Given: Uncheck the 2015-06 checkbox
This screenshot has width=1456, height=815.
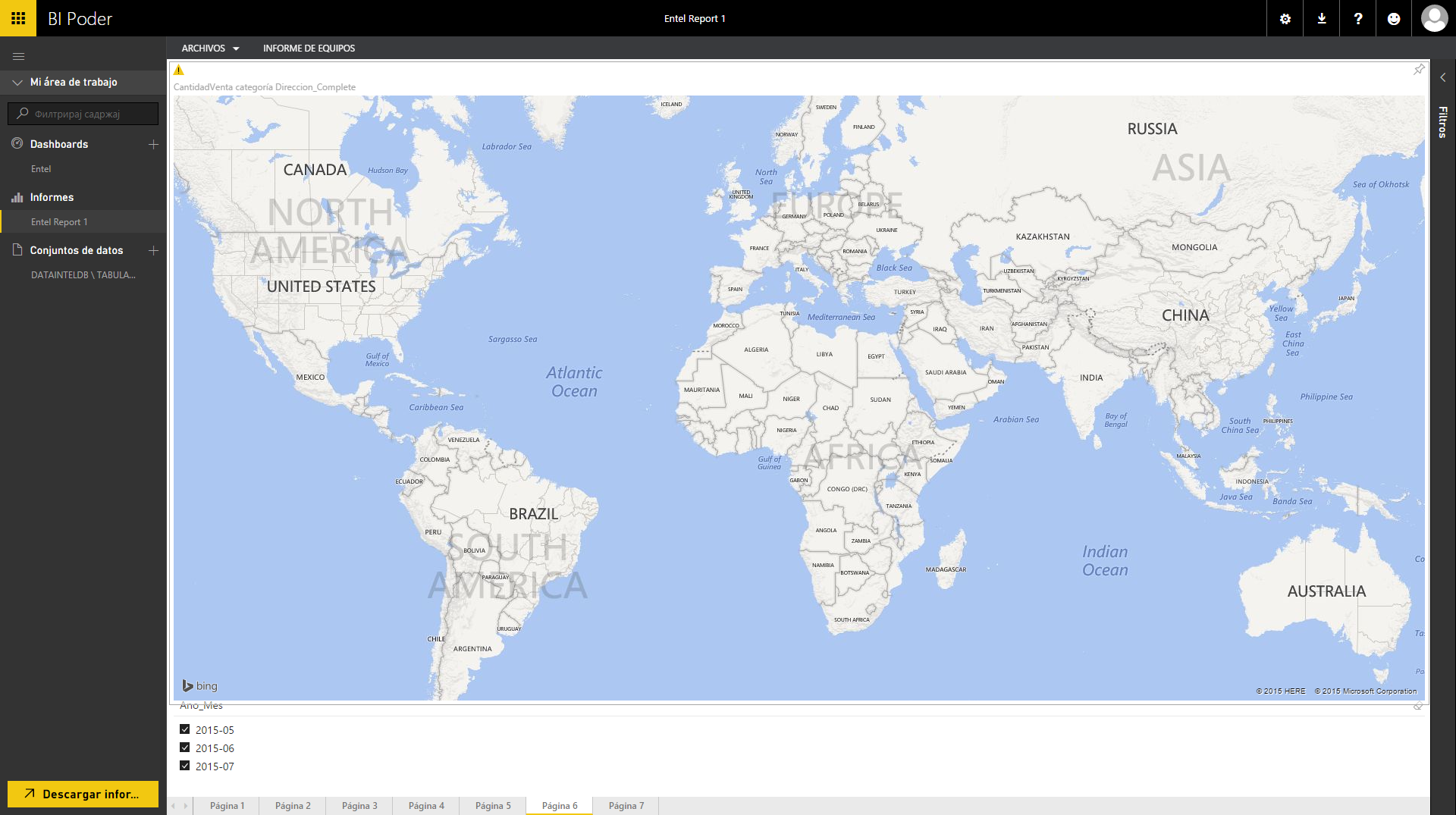Looking at the screenshot, I should coord(184,748).
